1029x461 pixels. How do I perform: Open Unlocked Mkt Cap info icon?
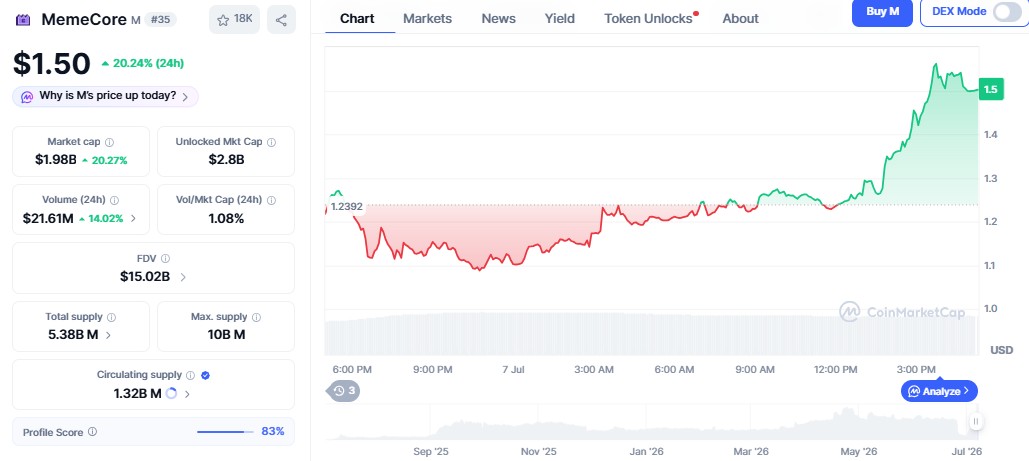tap(271, 142)
